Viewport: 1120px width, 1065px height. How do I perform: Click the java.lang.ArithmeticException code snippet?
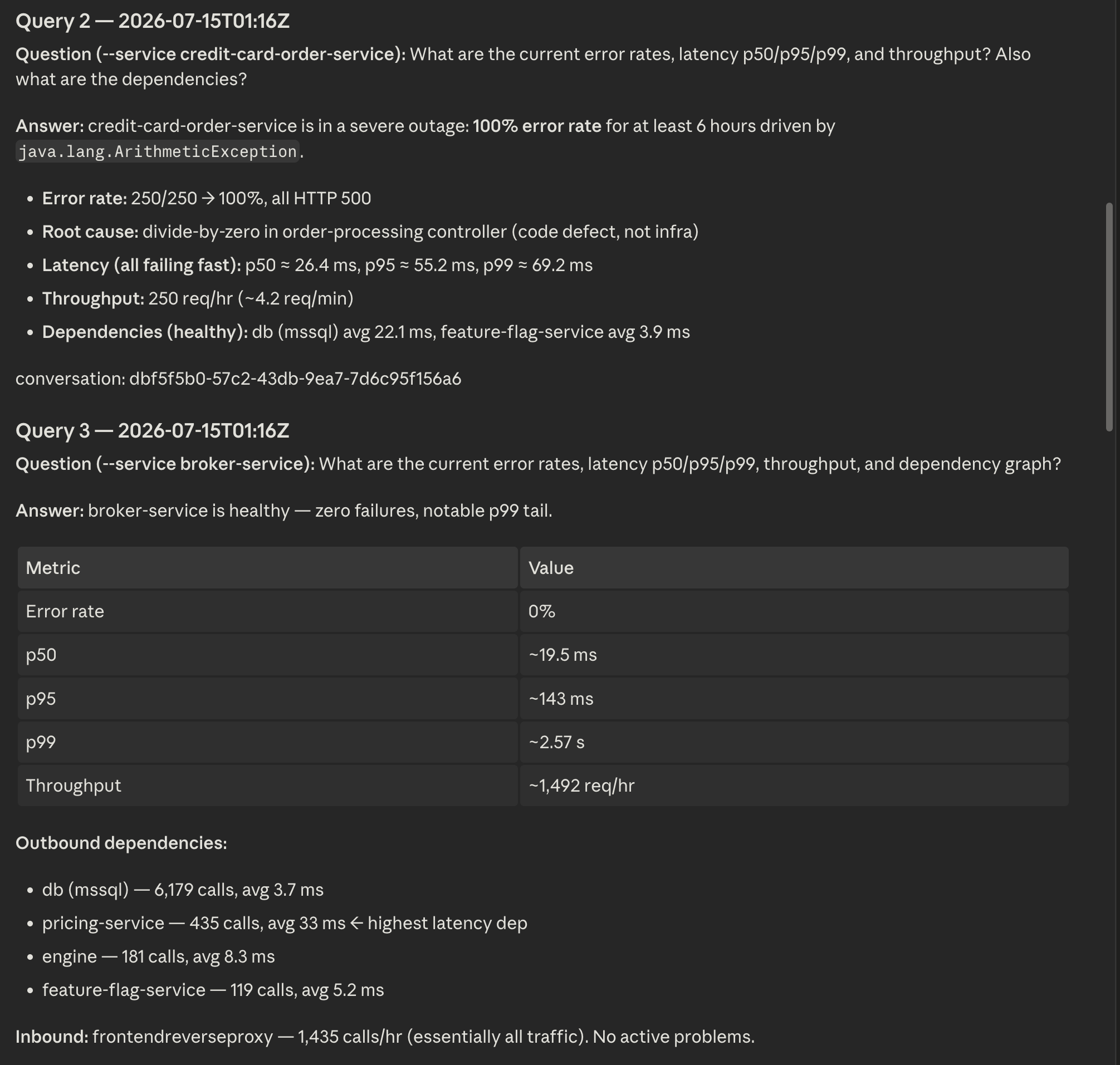click(x=157, y=151)
